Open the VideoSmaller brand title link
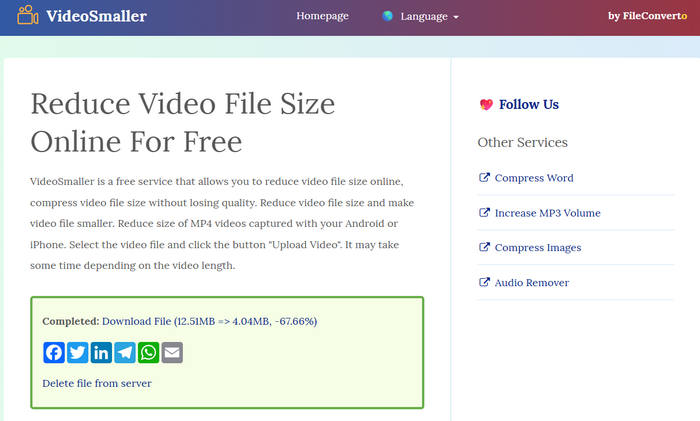 tap(96, 16)
